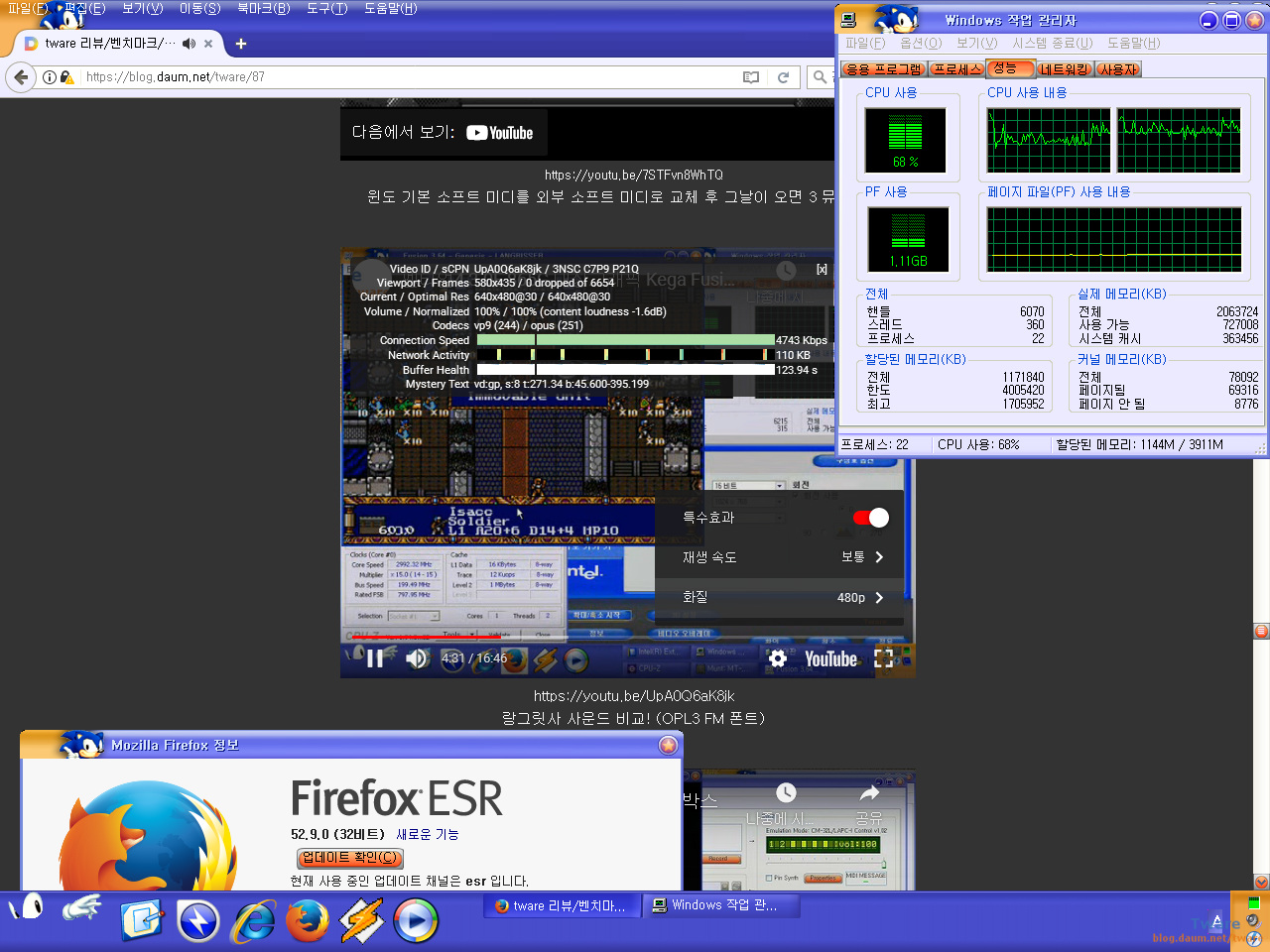Click the magnifier search icon in Firefox toolbar
1270x952 pixels.
pyautogui.click(x=820, y=77)
